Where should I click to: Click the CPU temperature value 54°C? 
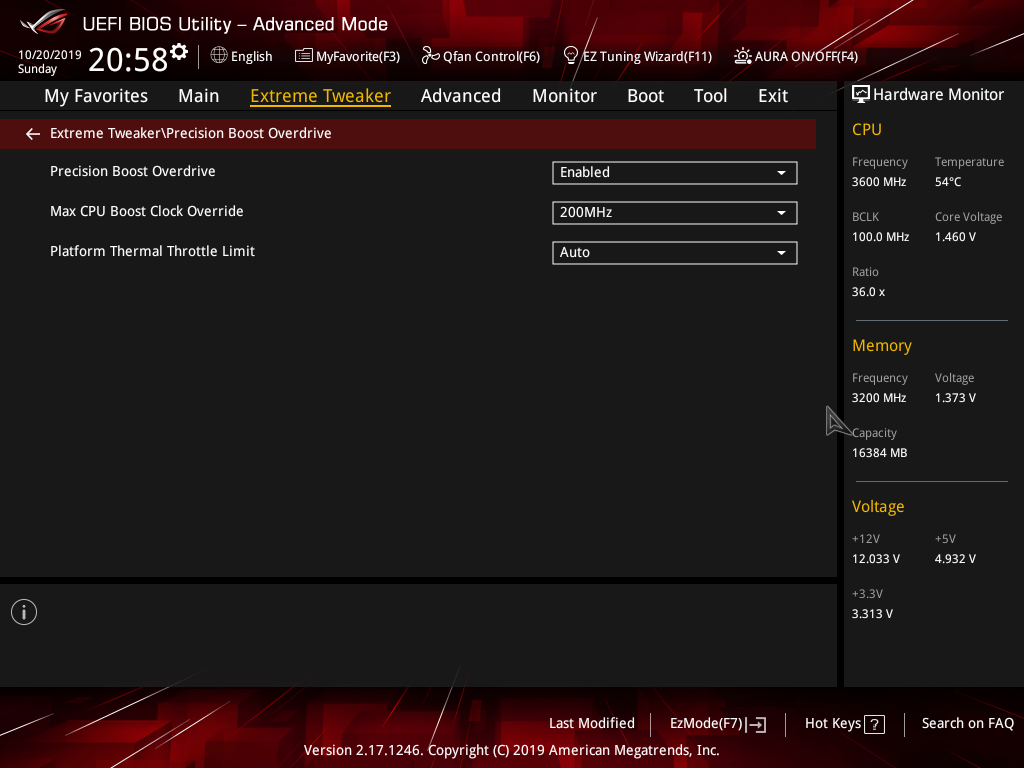[x=948, y=182]
